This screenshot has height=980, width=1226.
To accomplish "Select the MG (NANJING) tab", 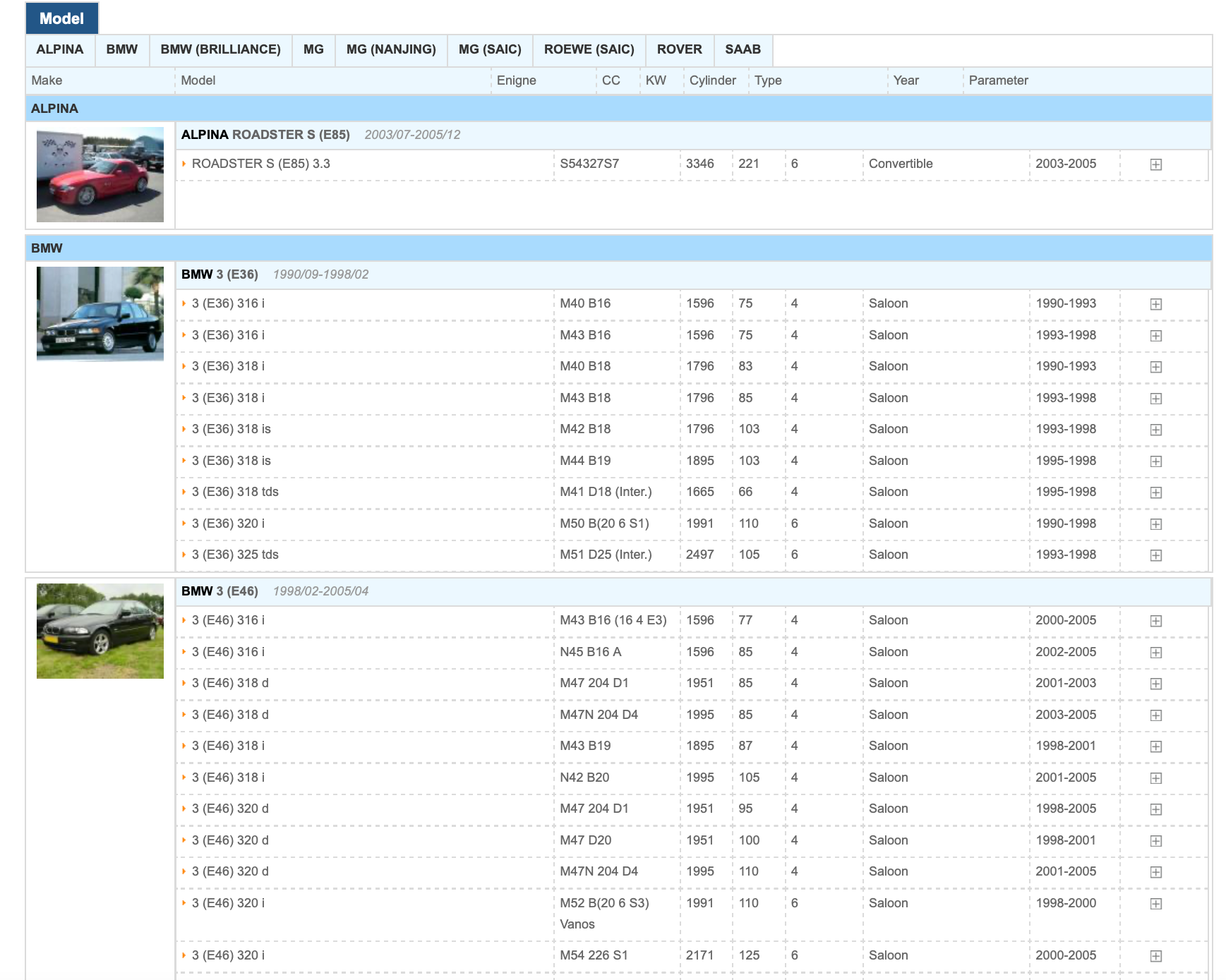I will click(391, 49).
